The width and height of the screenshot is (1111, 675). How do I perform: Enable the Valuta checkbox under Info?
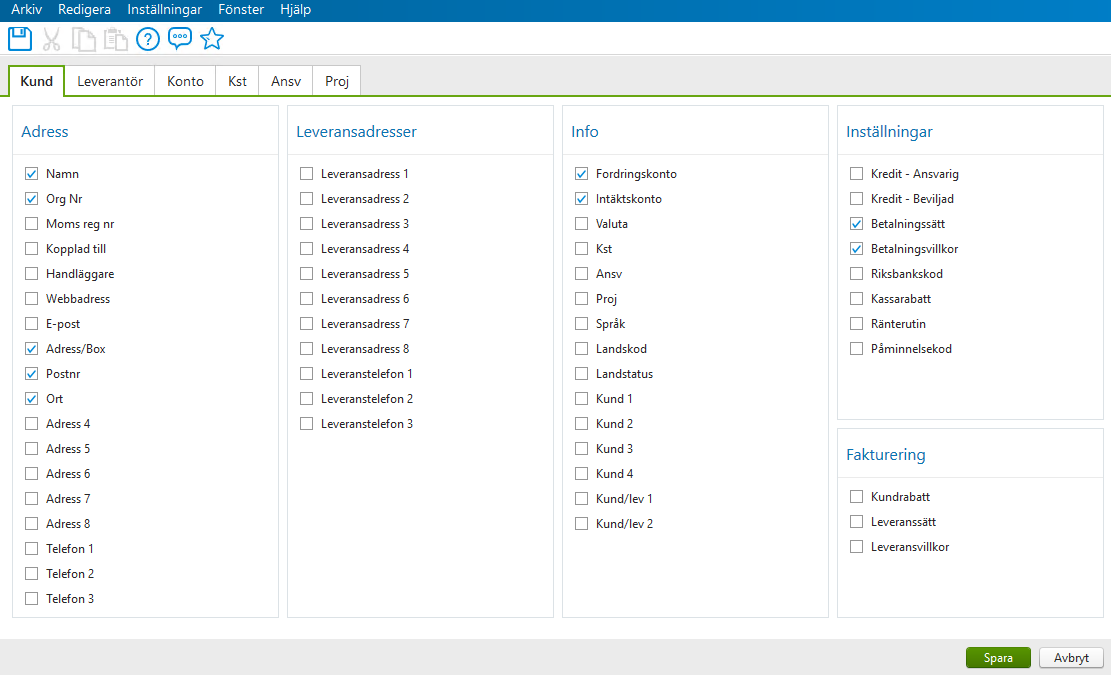tap(581, 223)
